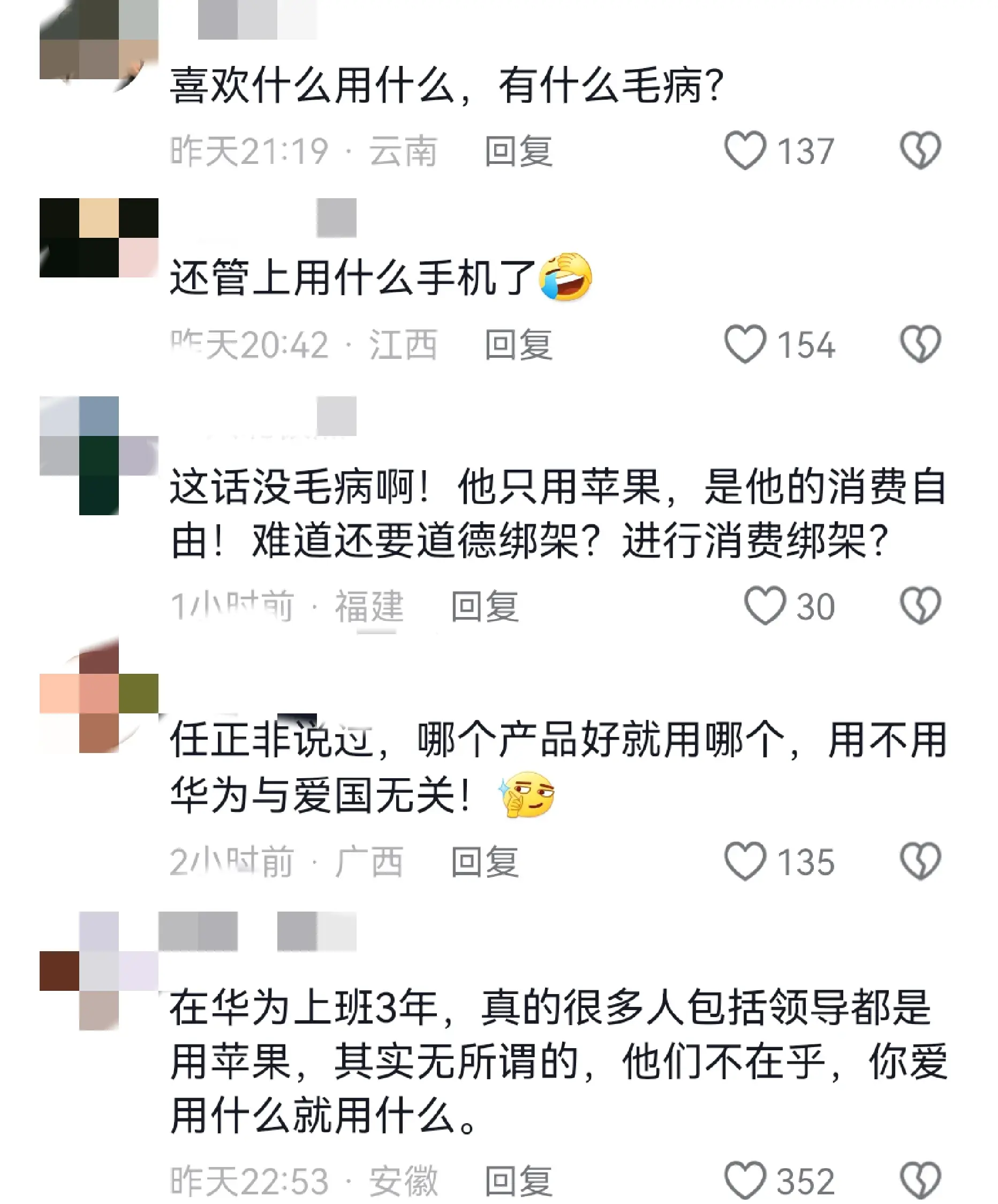Tap 回复 on the Fujian comment
The height and width of the screenshot is (1204, 998).
pyautogui.click(x=485, y=606)
